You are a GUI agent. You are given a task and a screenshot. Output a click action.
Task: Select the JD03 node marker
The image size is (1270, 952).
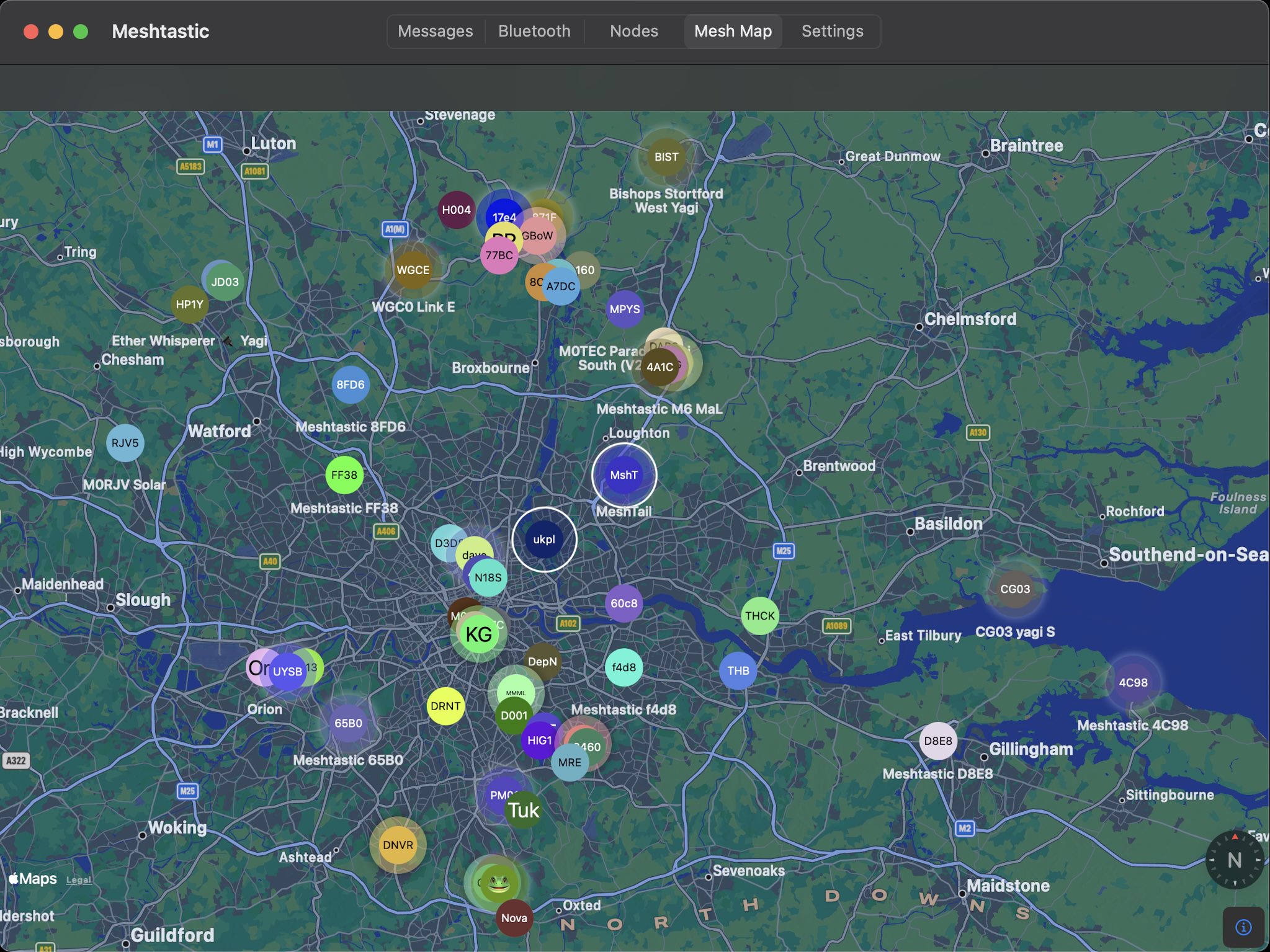[225, 282]
